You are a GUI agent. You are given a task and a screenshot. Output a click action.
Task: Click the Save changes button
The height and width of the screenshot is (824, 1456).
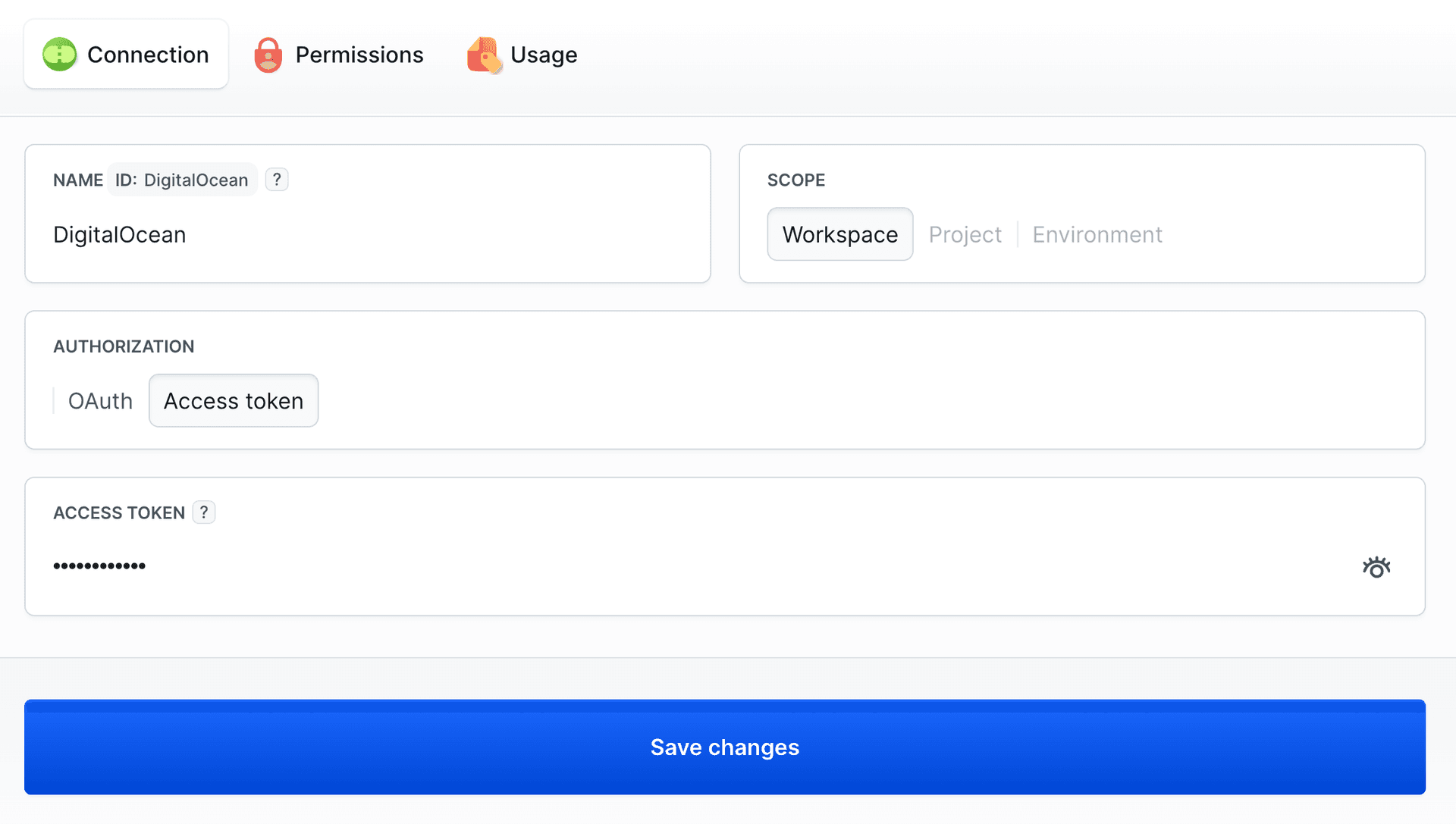click(x=724, y=747)
